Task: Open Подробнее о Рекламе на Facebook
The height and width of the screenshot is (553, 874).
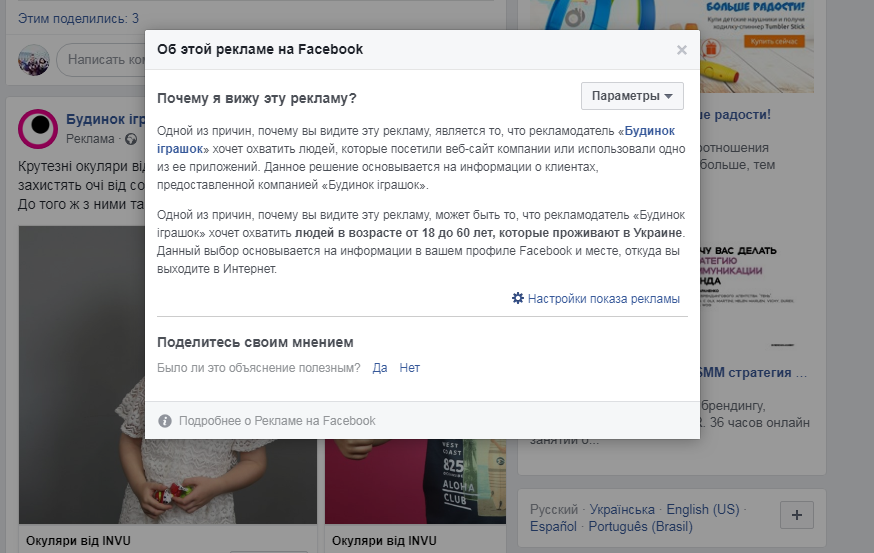Action: (277, 421)
